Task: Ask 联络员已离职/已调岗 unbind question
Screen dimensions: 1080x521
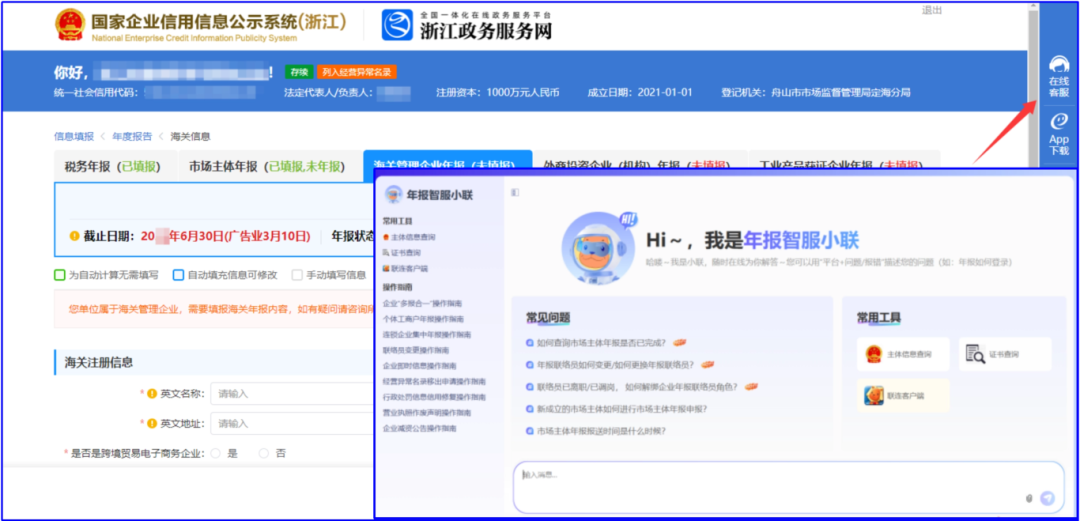Action: (x=637, y=387)
